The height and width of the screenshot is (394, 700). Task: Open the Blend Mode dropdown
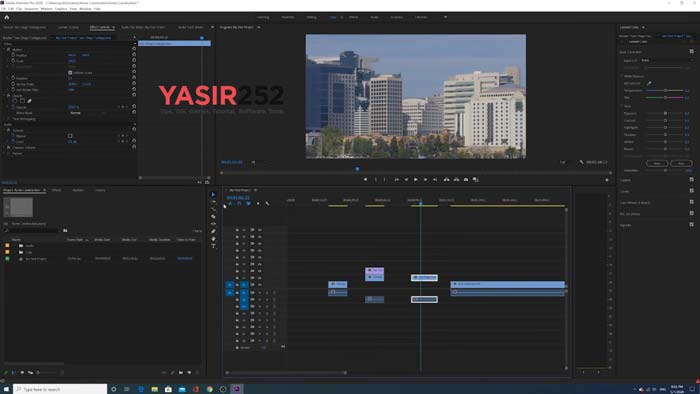point(88,113)
